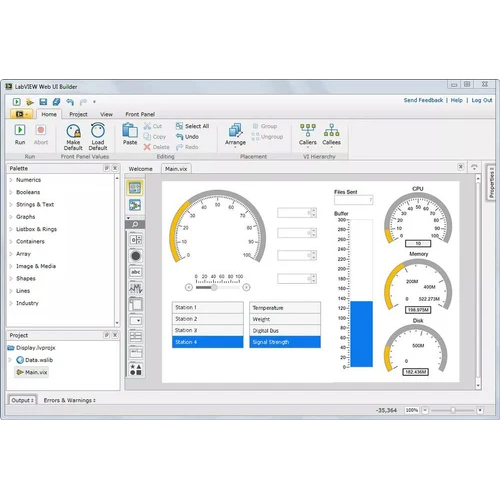Click the Delete command in the ribbon

(157, 147)
